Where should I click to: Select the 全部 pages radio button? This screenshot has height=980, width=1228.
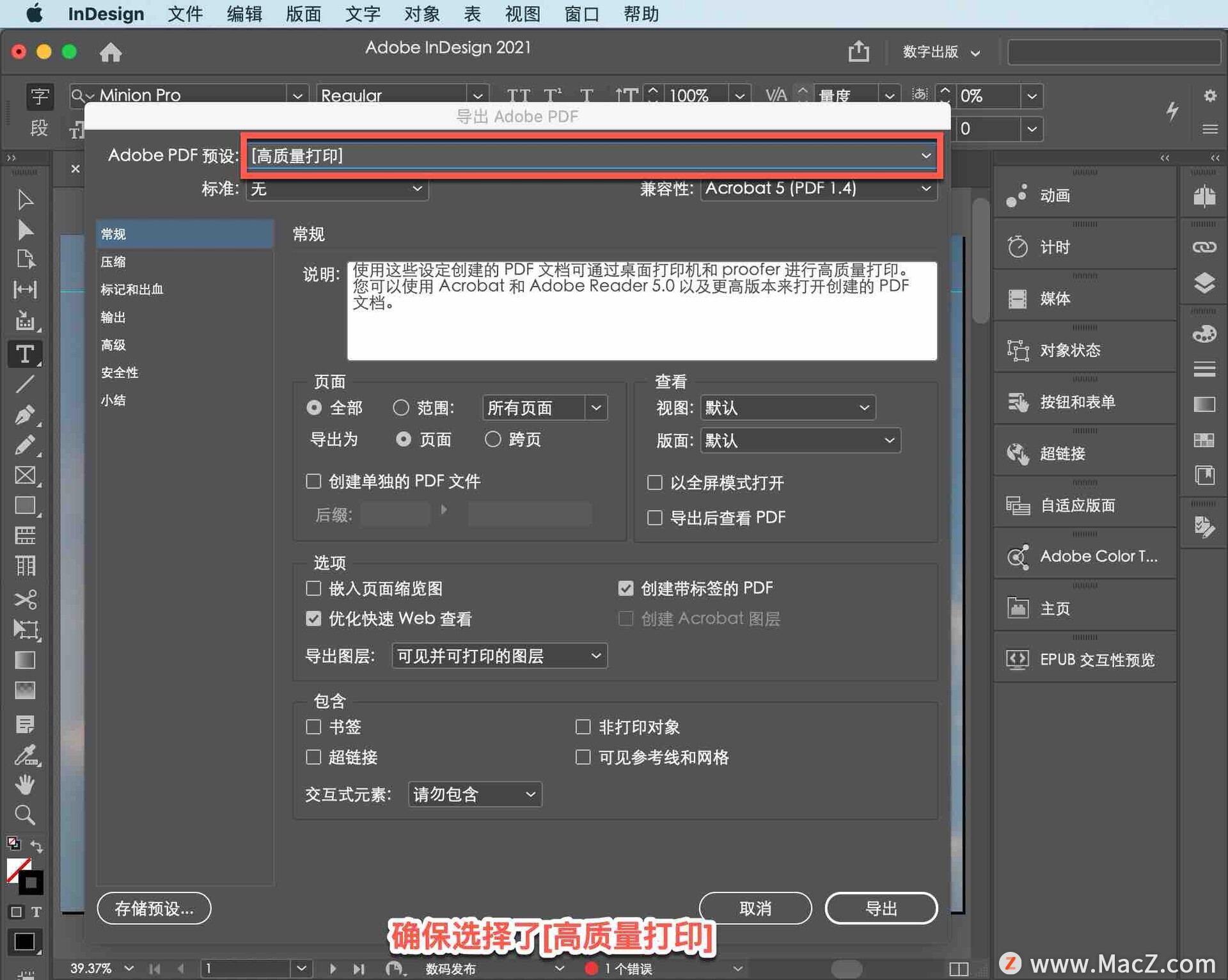pos(313,407)
